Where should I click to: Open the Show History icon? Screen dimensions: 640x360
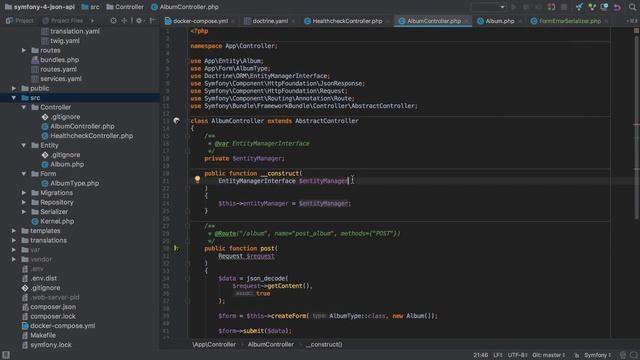click(604, 7)
